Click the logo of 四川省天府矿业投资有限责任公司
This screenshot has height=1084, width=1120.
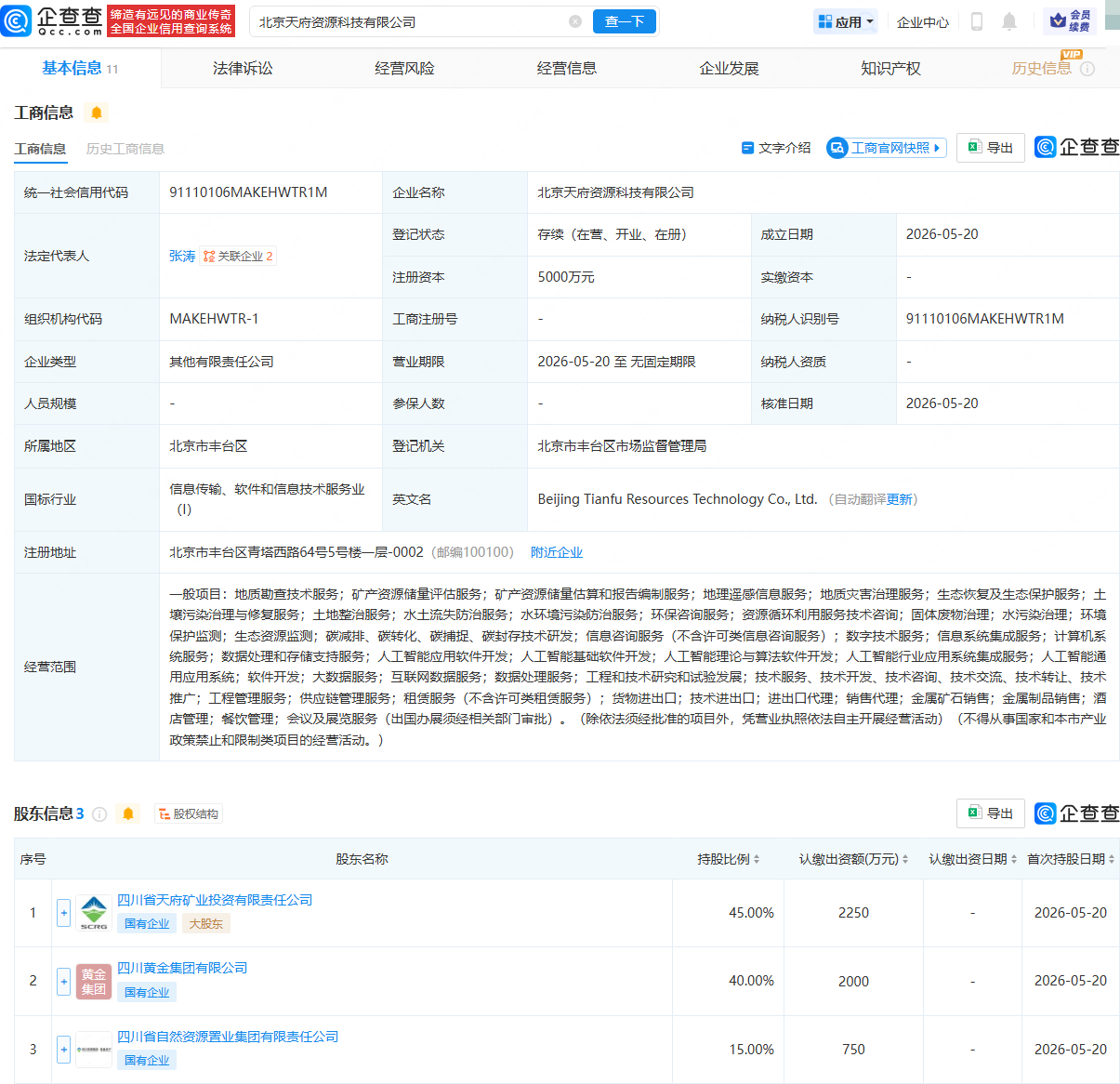tap(94, 913)
